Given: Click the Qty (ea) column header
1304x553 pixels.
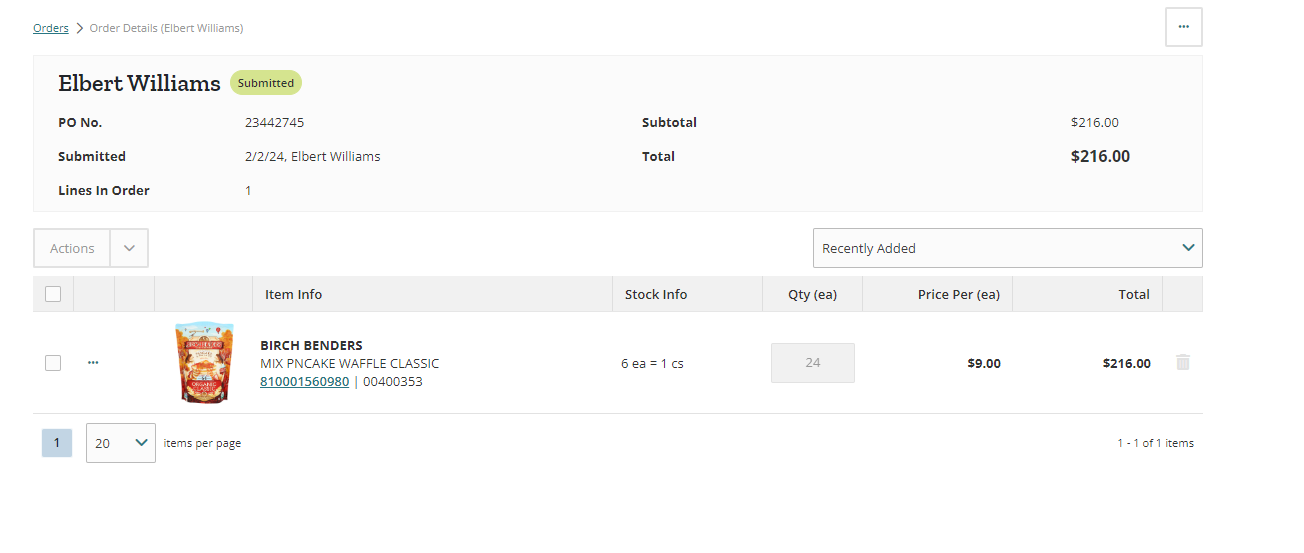Looking at the screenshot, I should pos(812,294).
